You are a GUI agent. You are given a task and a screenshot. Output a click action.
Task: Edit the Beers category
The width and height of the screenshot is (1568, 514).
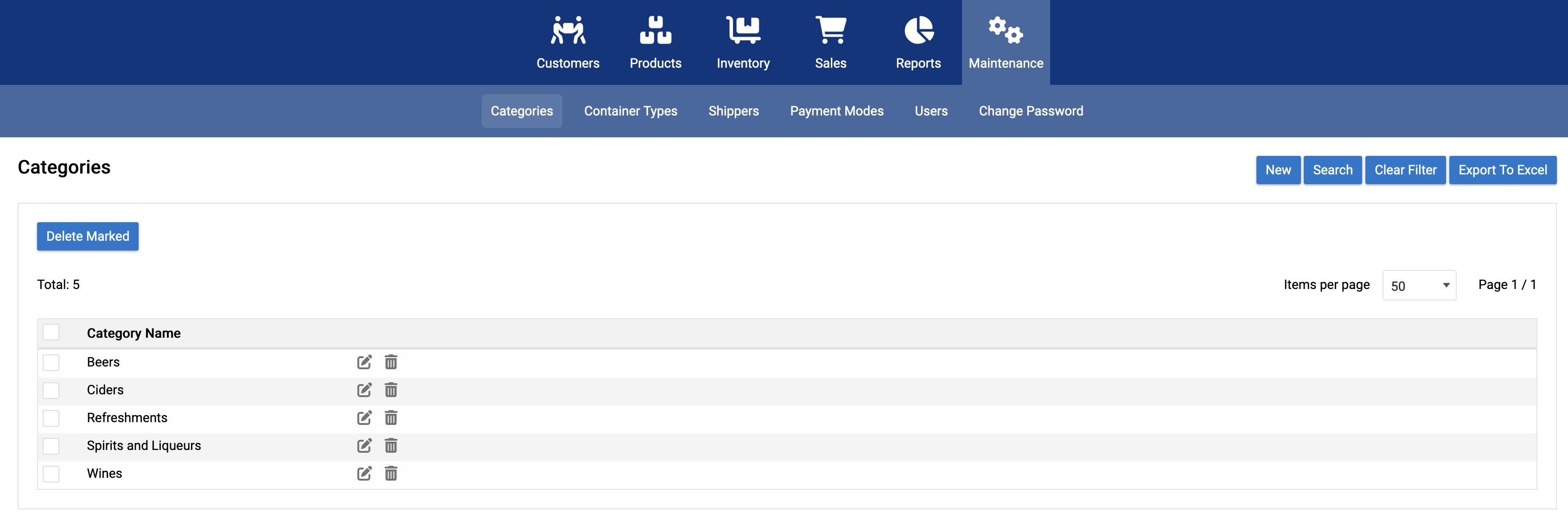point(364,362)
